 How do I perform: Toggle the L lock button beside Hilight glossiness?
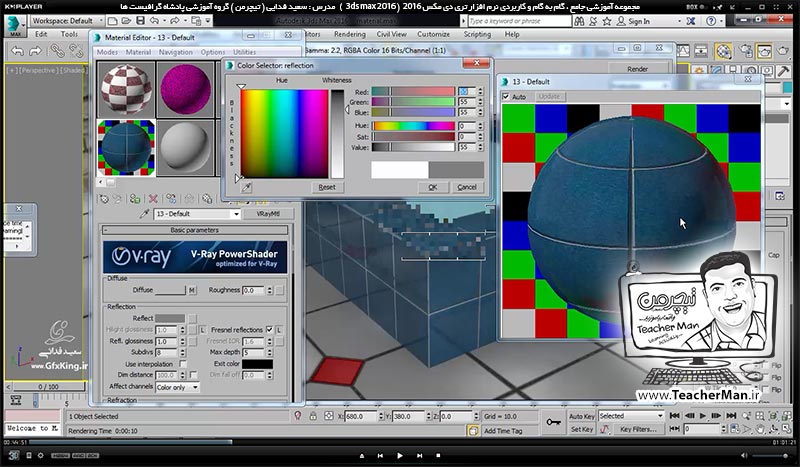coord(203,330)
